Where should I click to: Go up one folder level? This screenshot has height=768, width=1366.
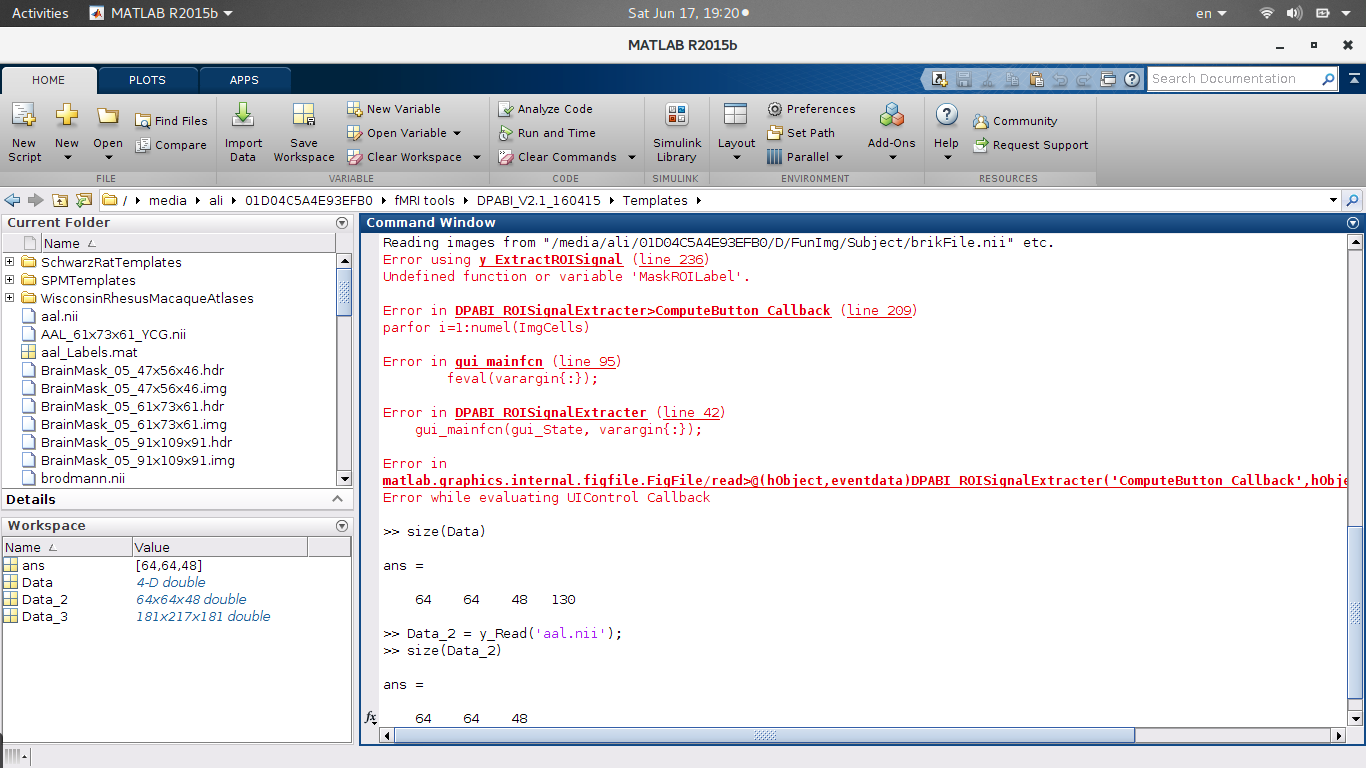coord(60,200)
